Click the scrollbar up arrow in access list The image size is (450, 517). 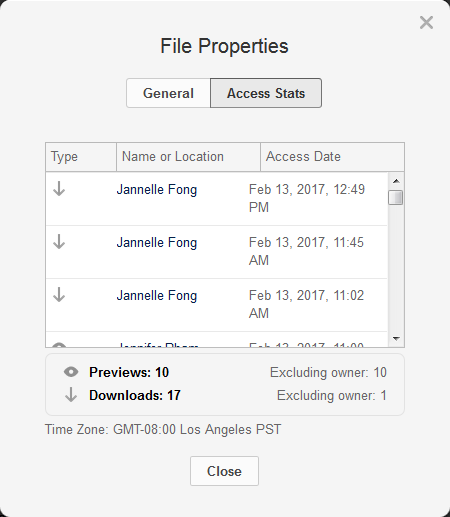[x=396, y=181]
